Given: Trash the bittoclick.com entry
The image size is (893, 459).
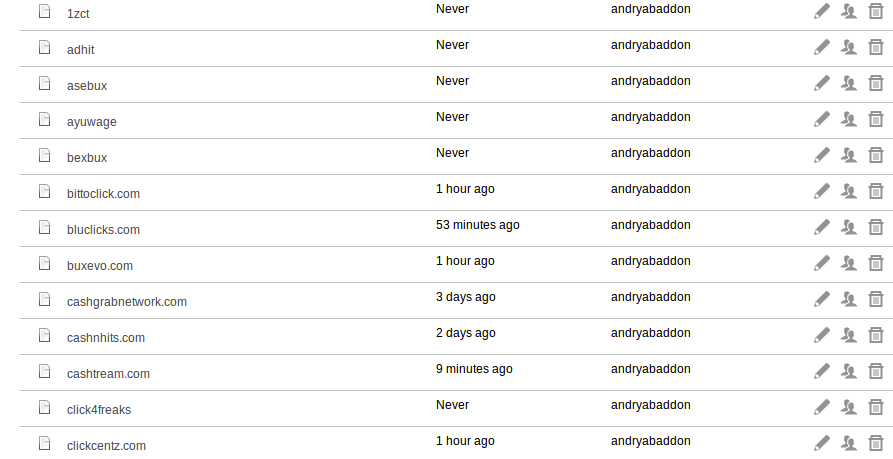Looking at the screenshot, I should (x=876, y=191).
